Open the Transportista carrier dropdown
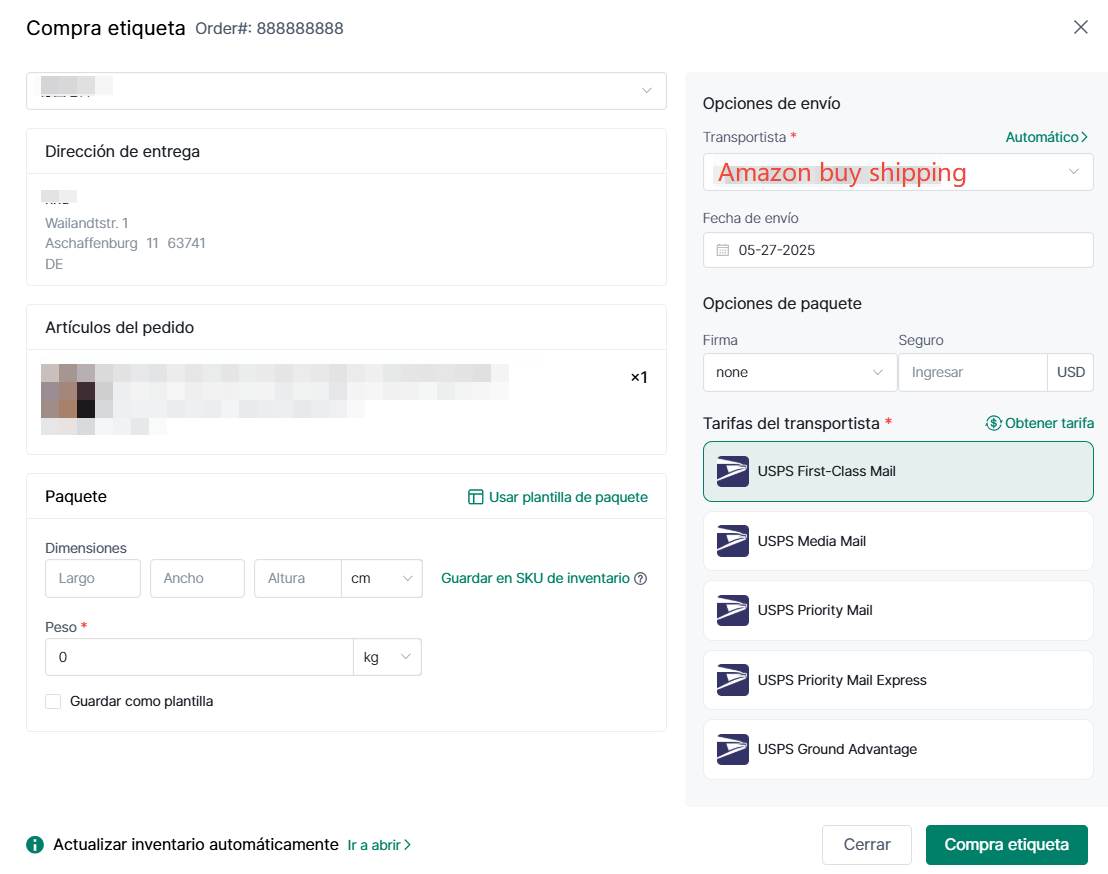Screen dimensions: 1108x874 click(x=898, y=172)
